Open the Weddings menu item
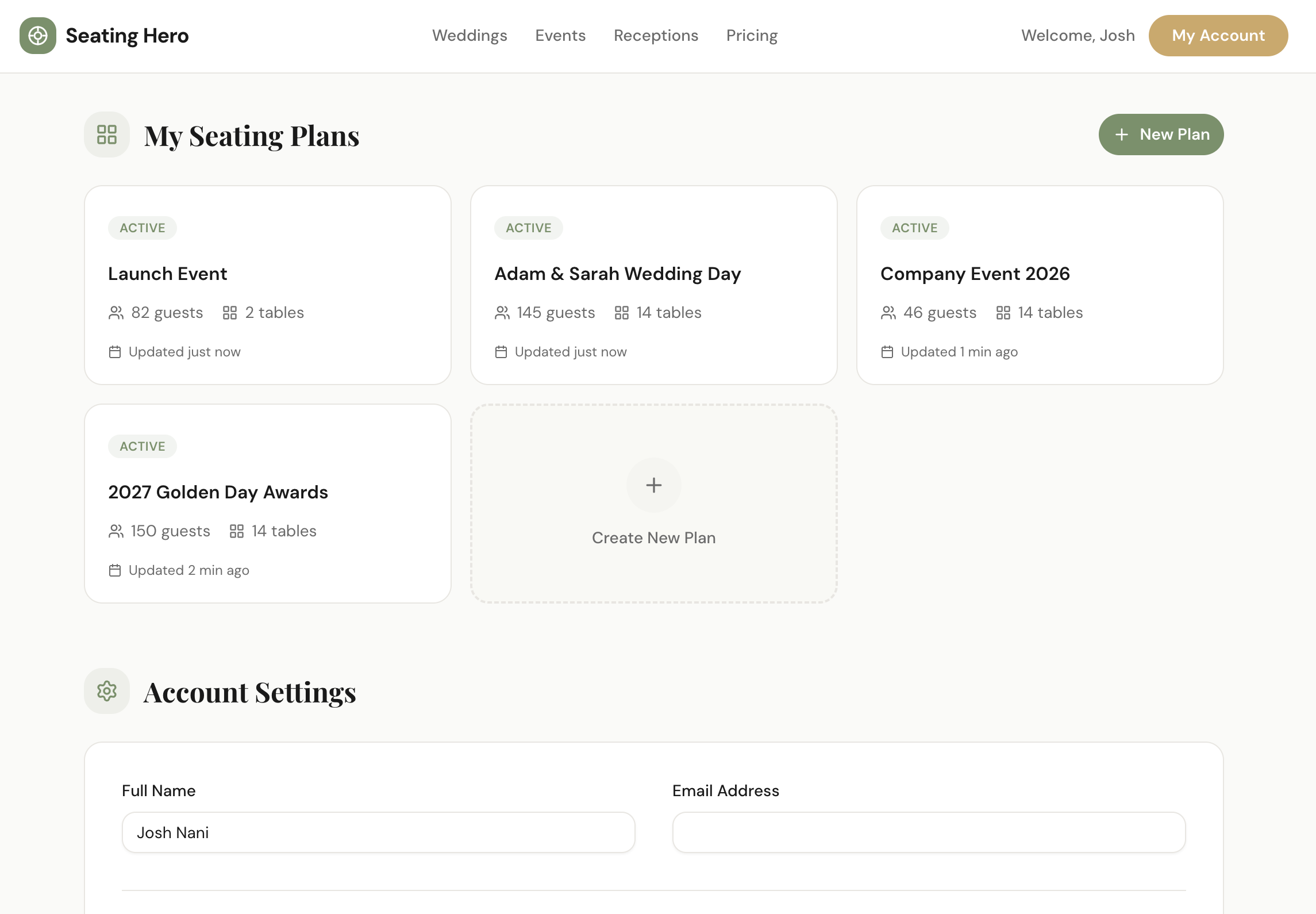1316x914 pixels. click(470, 36)
